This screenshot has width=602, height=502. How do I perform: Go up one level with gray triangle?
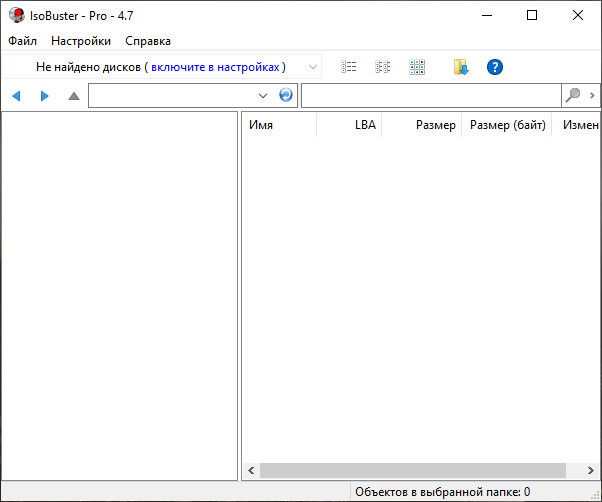(74, 96)
